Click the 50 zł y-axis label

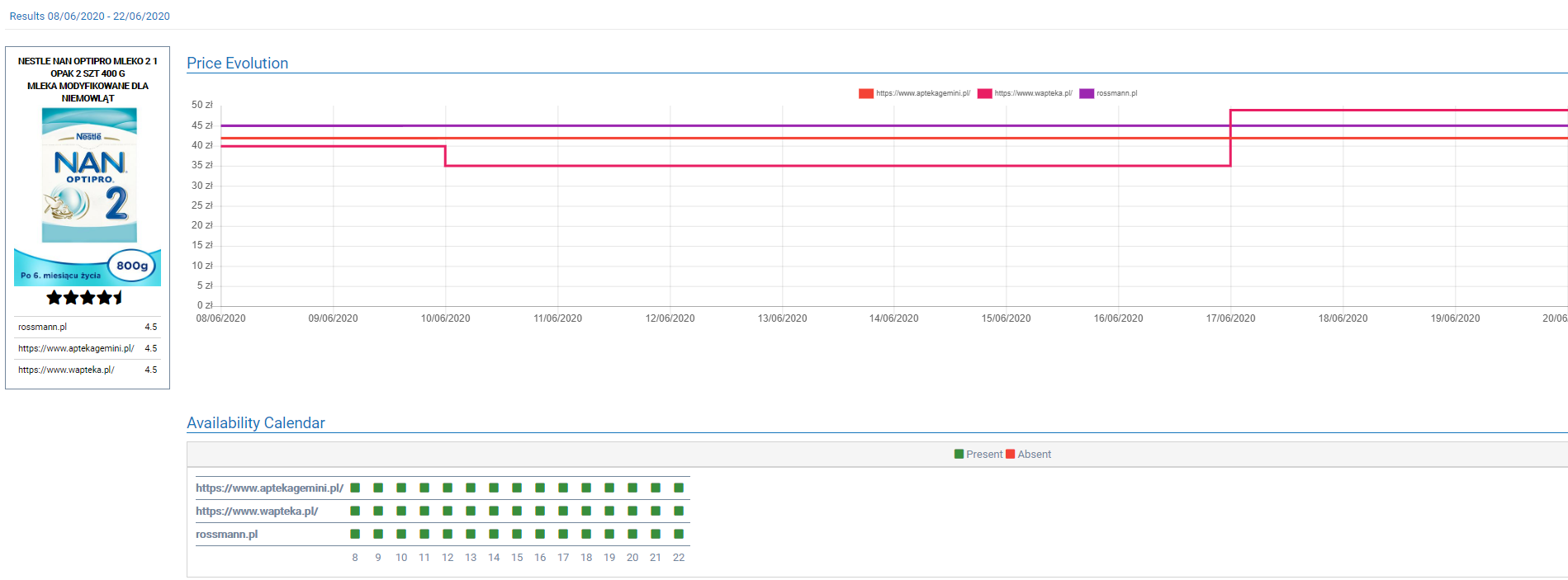(x=202, y=105)
